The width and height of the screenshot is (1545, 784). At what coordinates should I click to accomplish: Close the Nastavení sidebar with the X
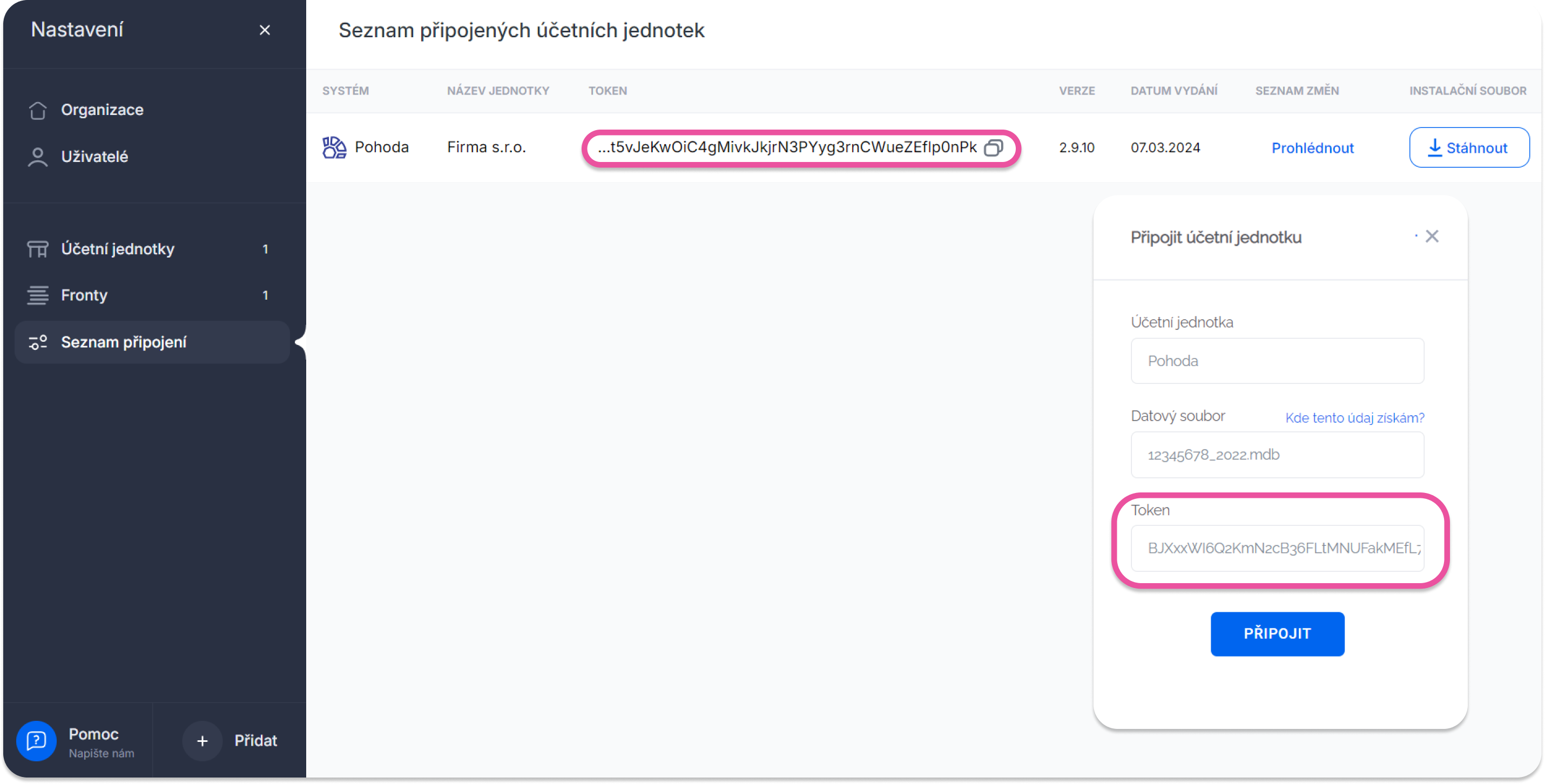click(x=265, y=30)
